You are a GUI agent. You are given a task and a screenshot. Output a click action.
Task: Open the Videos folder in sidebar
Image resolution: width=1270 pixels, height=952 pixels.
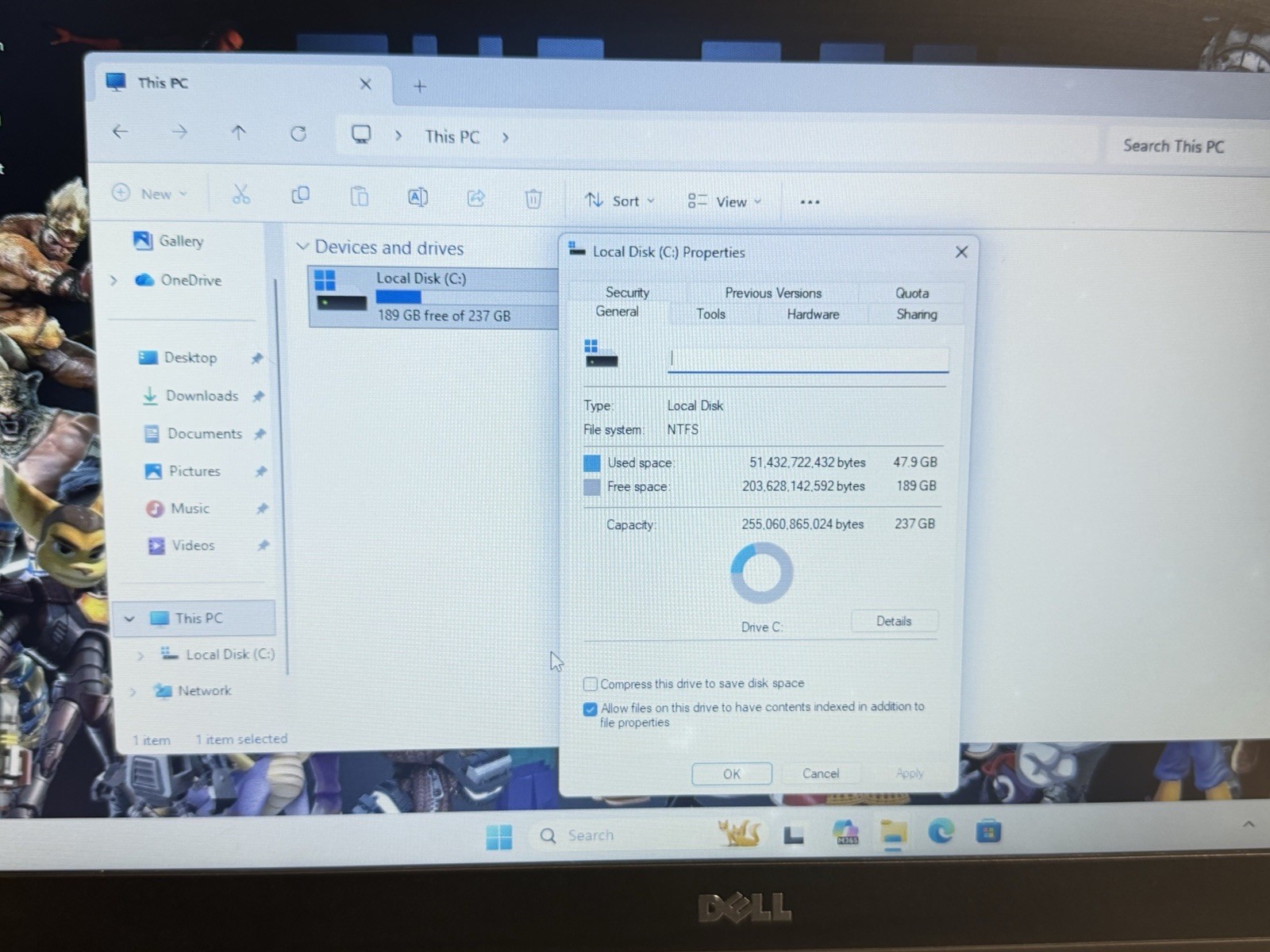click(181, 546)
